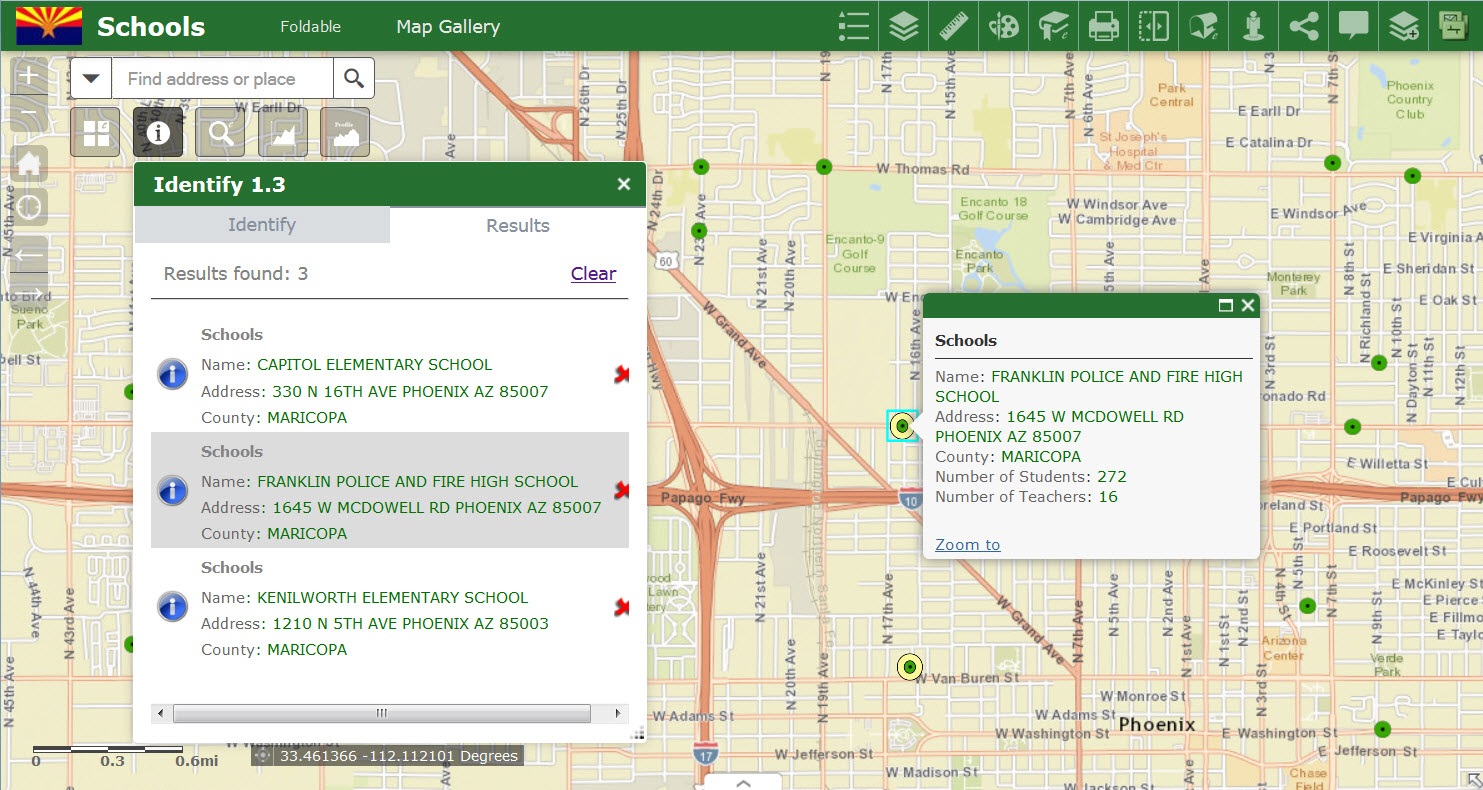Click 'Number of Students: 272' in popup
Screen dimensions: 1483x790
pos(1031,477)
